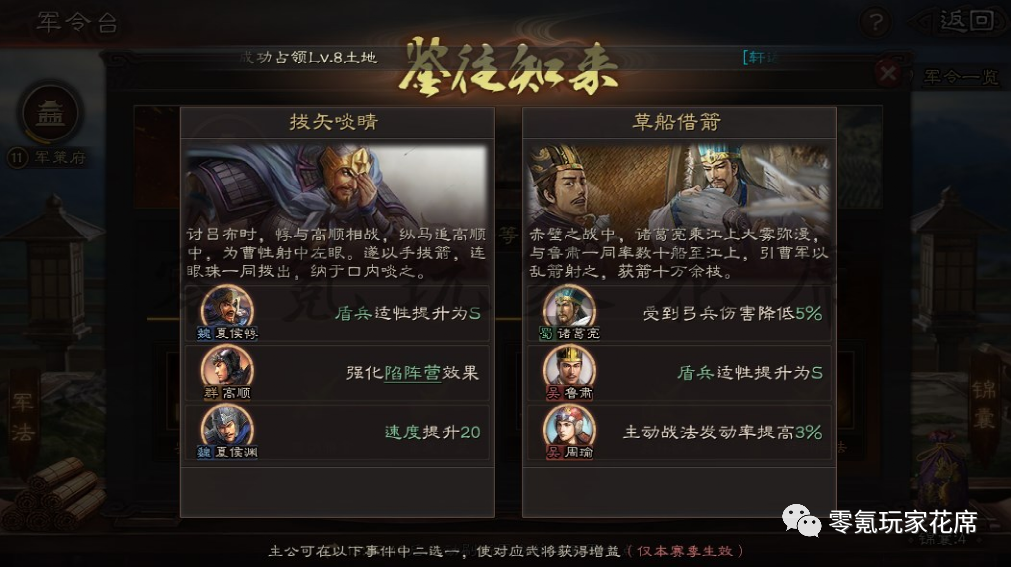Click the straw boats arrows illustration
The image size is (1011, 567).
coord(679,183)
